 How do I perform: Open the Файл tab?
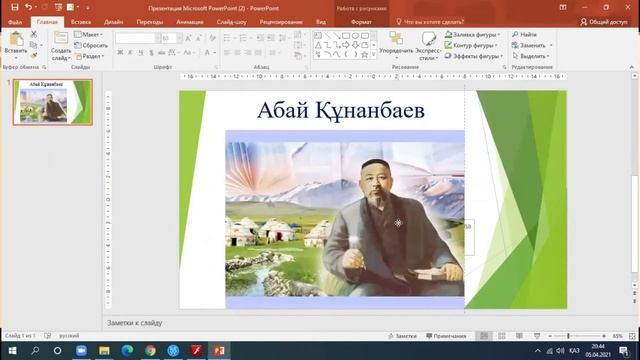(x=15, y=22)
